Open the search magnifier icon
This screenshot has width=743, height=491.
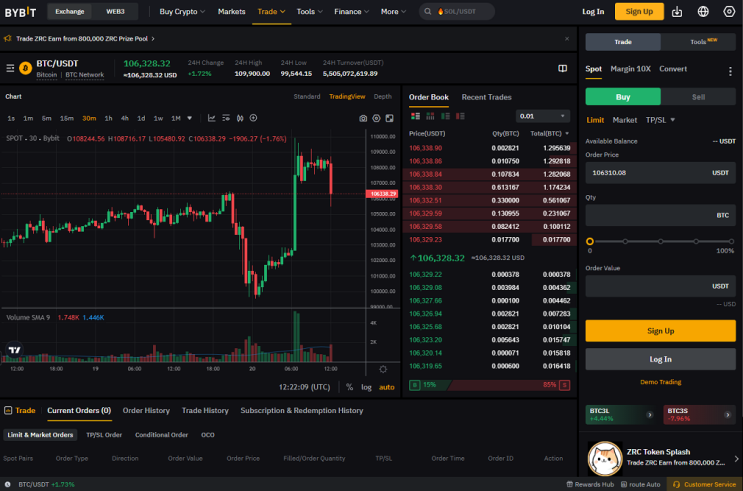pos(427,11)
